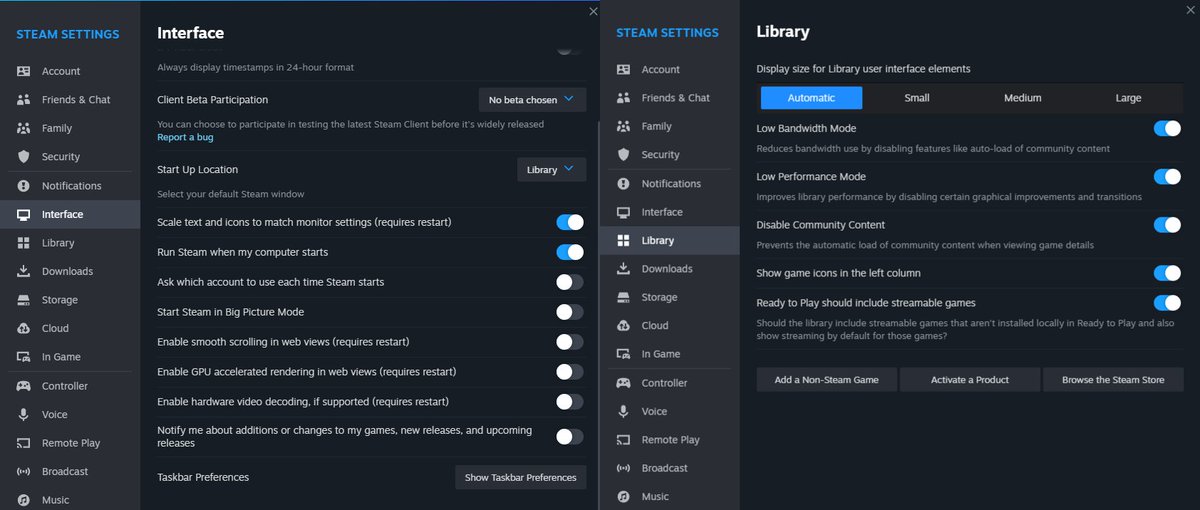The image size is (1200, 510).
Task: Click Friends & Chat icon in right window
Action: 624,98
